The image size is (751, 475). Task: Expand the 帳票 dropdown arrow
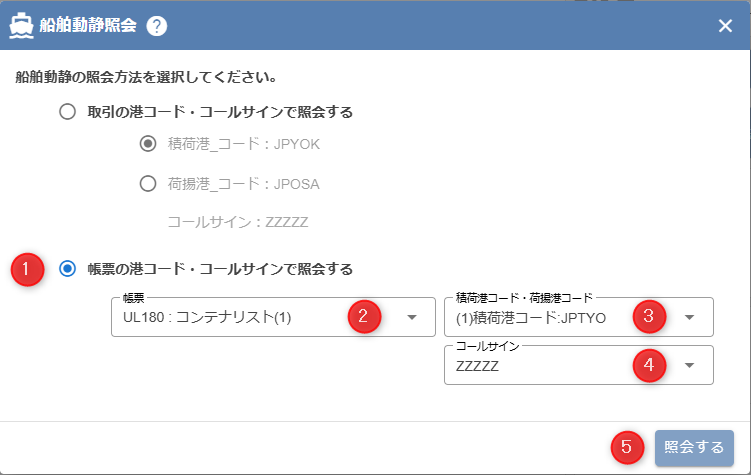point(412,318)
